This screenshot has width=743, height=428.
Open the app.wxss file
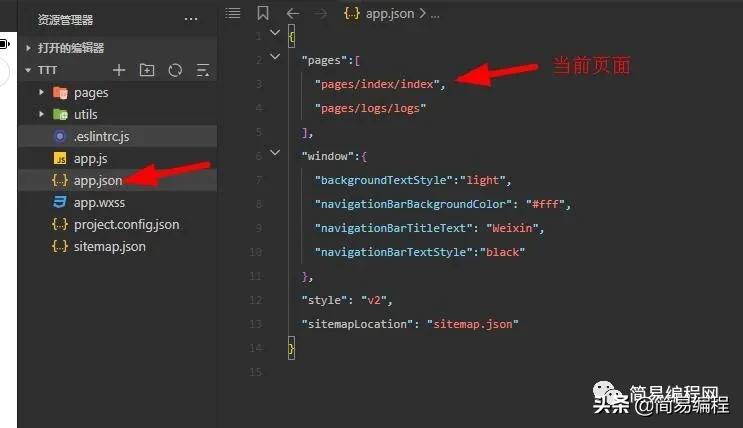[99, 203]
